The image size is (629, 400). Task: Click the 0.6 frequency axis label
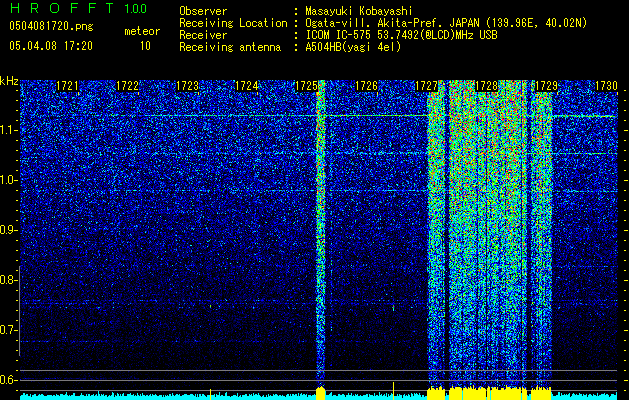[x=8, y=380]
